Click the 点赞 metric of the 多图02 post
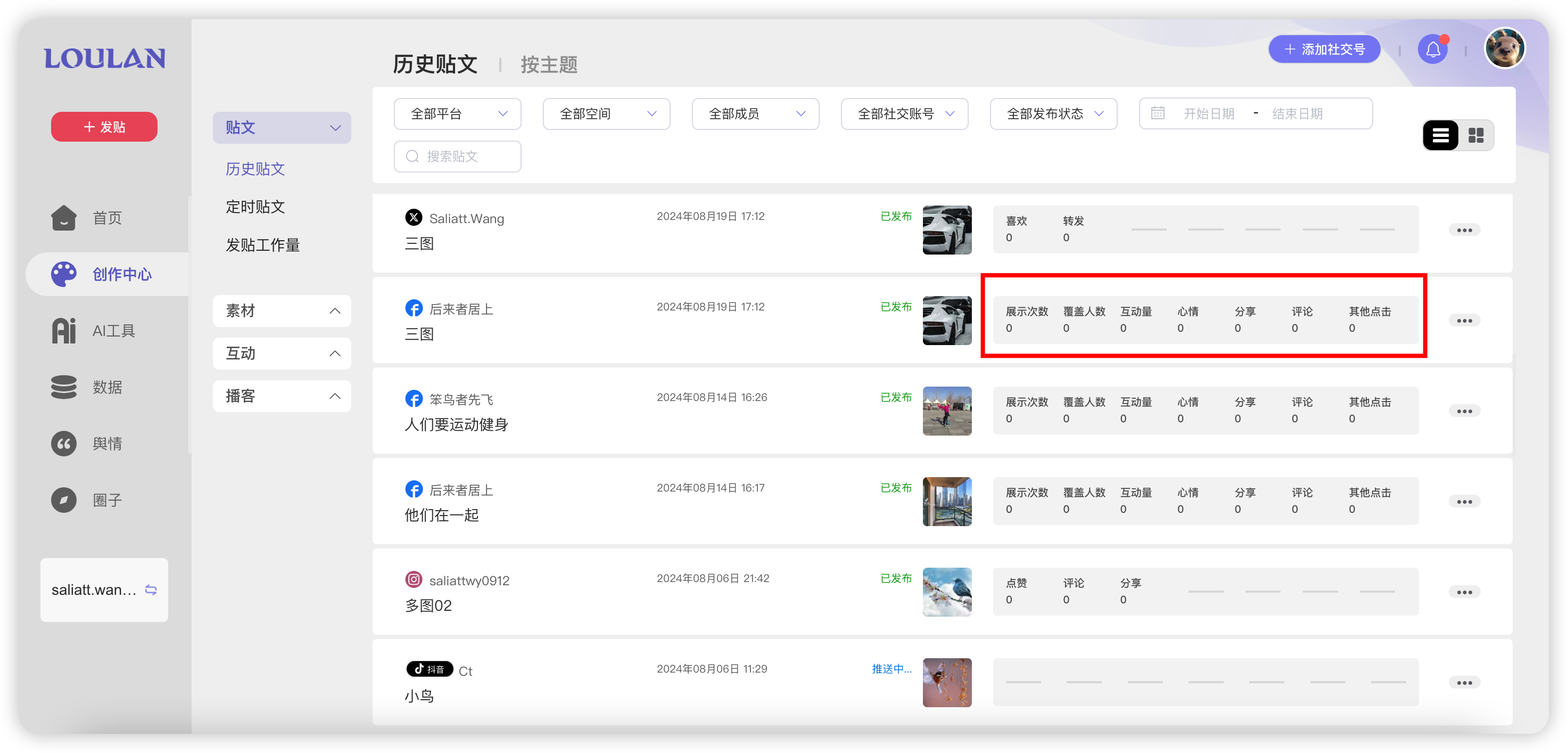The height and width of the screenshot is (753, 1568). [1016, 591]
